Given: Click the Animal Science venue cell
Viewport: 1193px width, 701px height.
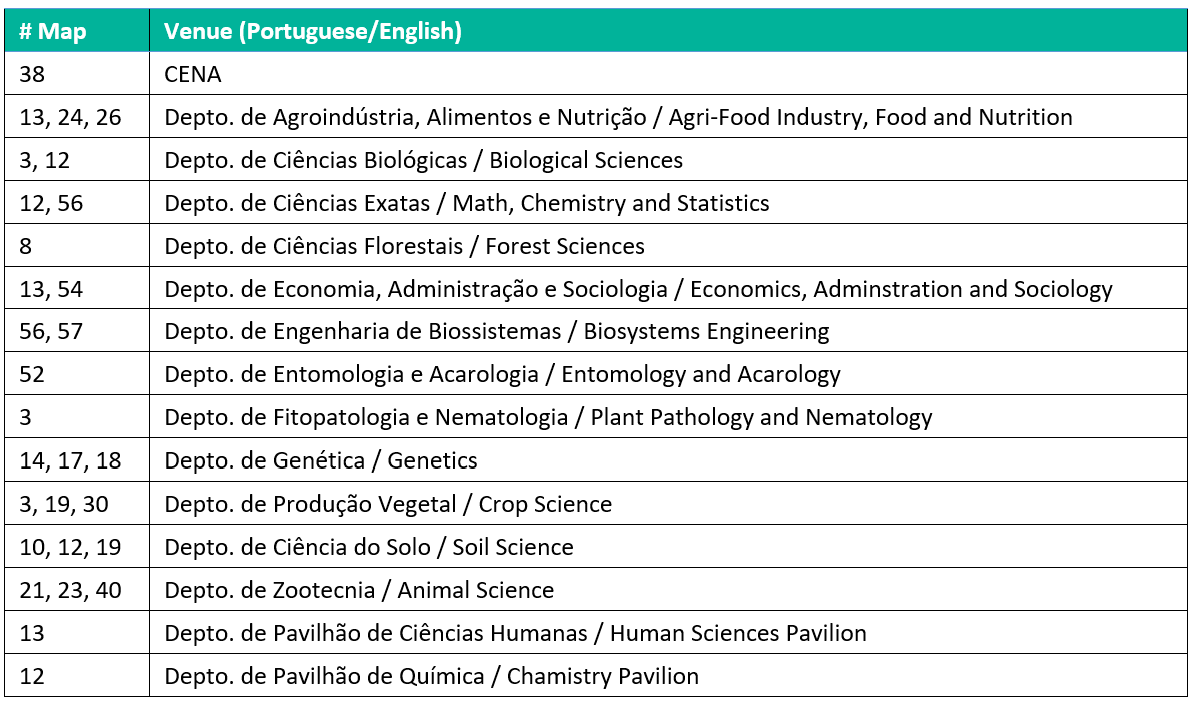Looking at the screenshot, I should click(x=359, y=590).
